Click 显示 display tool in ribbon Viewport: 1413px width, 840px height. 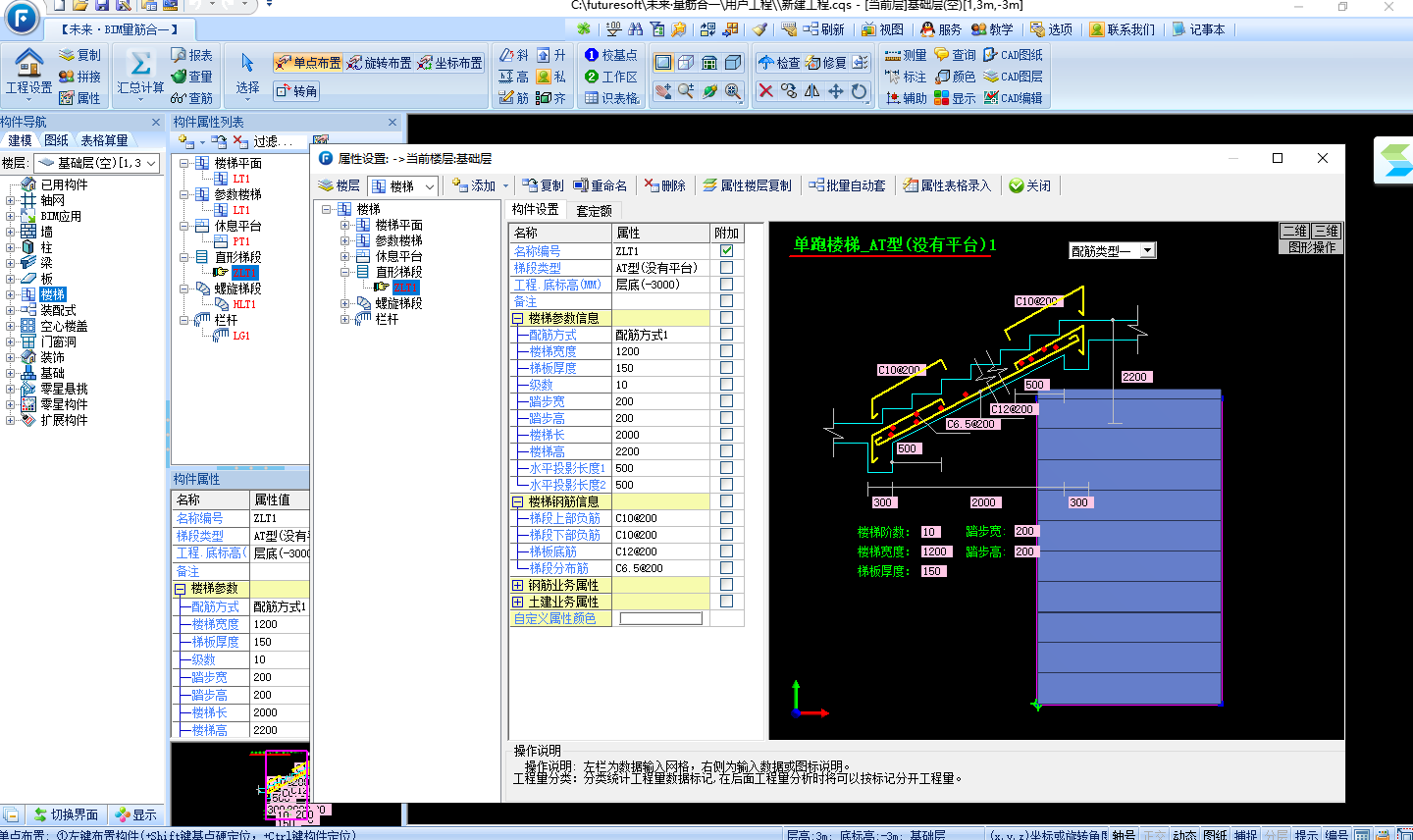[955, 98]
